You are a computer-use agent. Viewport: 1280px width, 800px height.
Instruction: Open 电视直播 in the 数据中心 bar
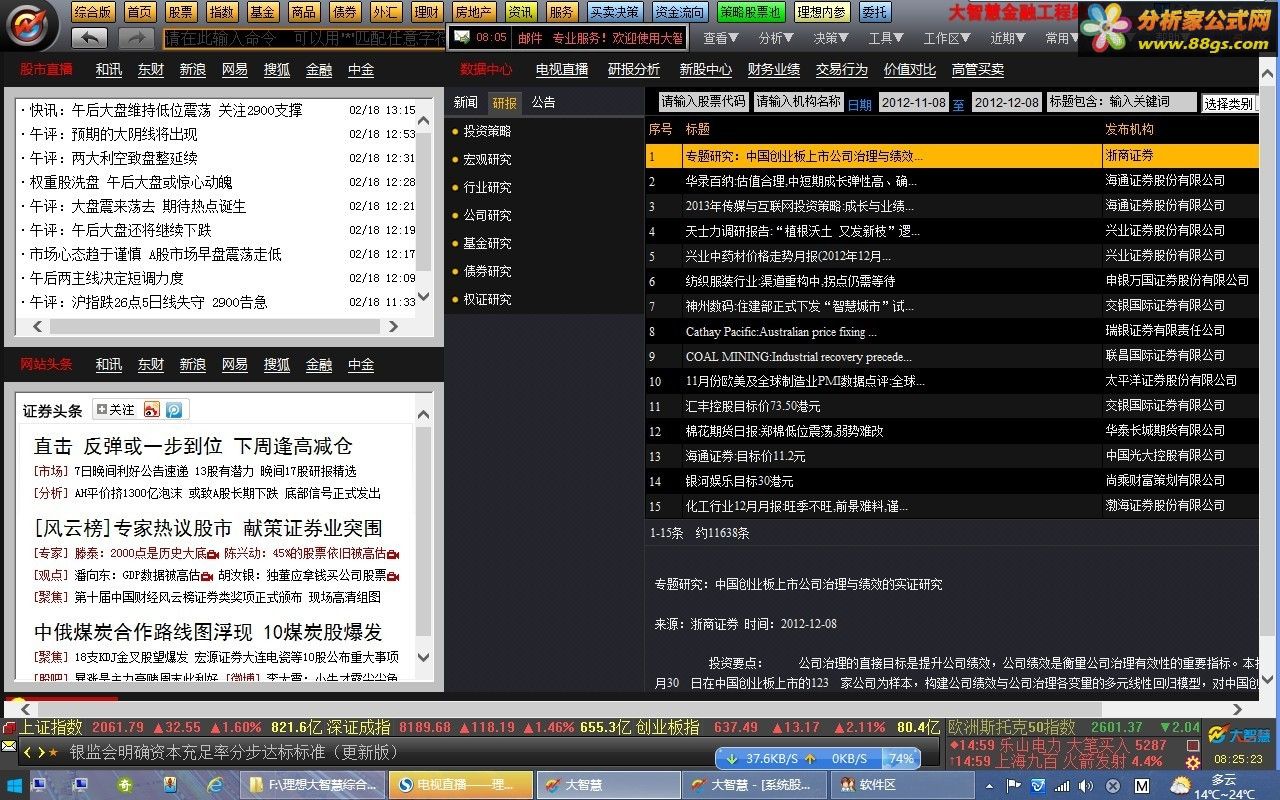(562, 69)
